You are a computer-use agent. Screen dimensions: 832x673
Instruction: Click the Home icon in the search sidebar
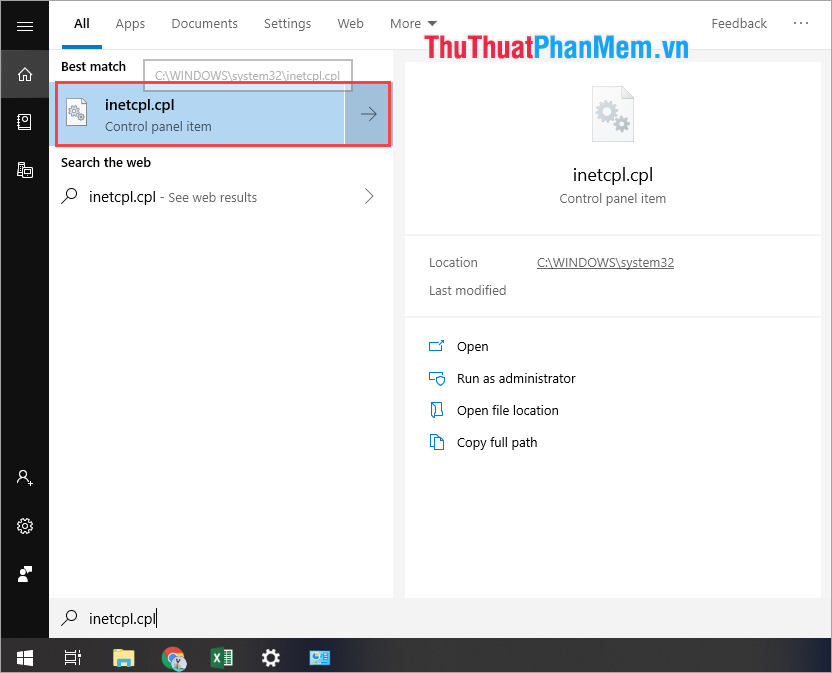(24, 74)
